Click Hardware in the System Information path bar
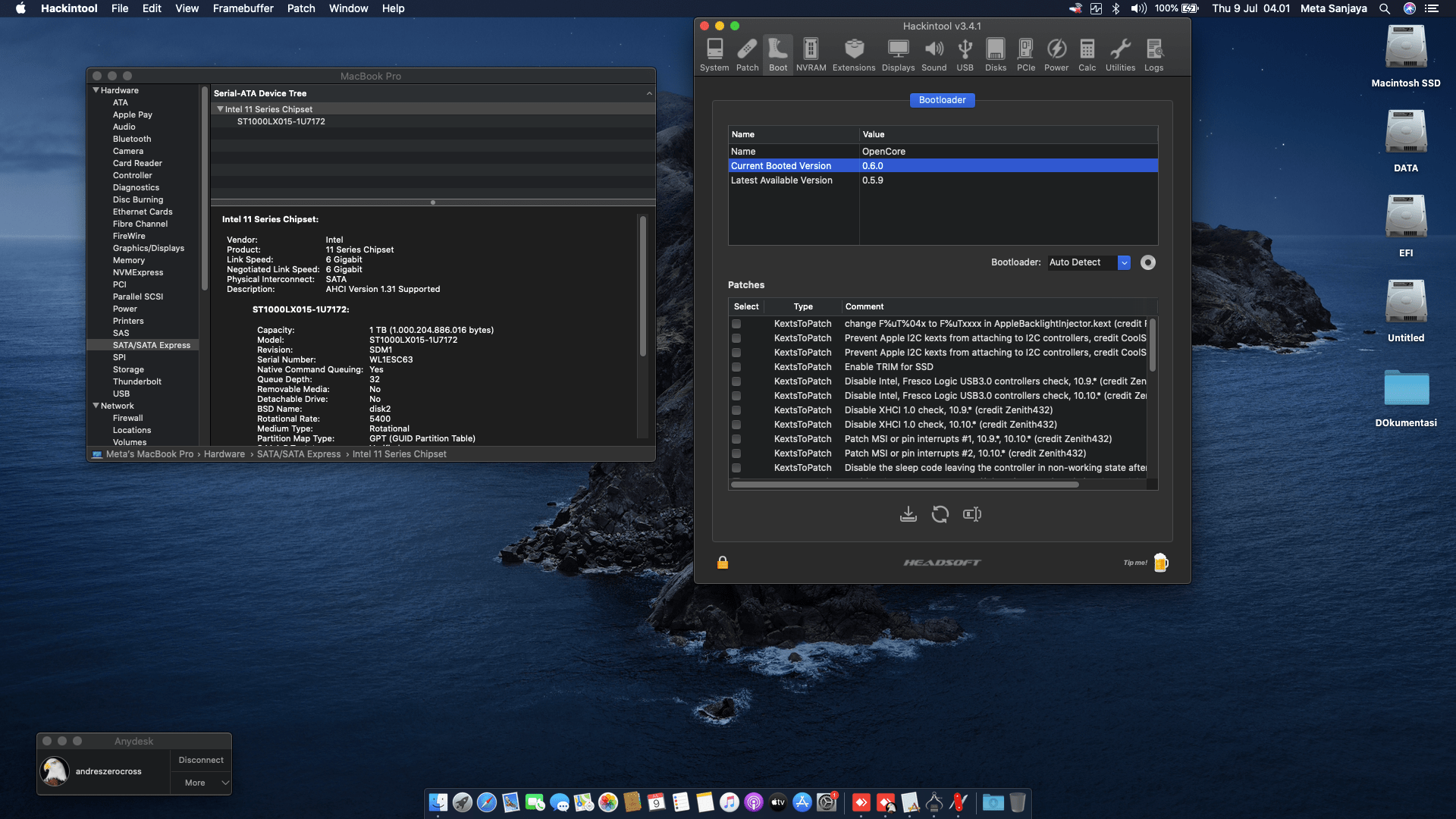 coord(224,454)
